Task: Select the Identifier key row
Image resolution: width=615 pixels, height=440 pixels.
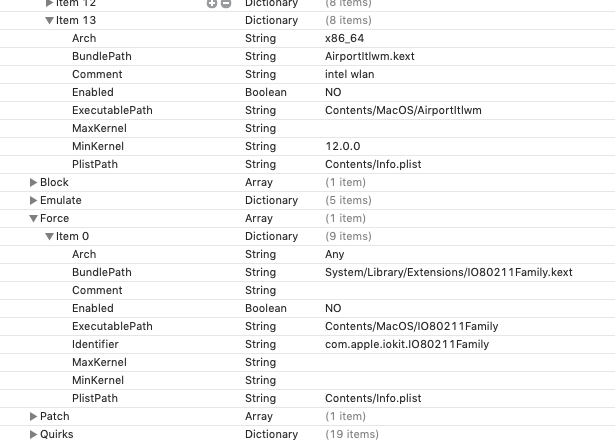Action: (x=96, y=344)
